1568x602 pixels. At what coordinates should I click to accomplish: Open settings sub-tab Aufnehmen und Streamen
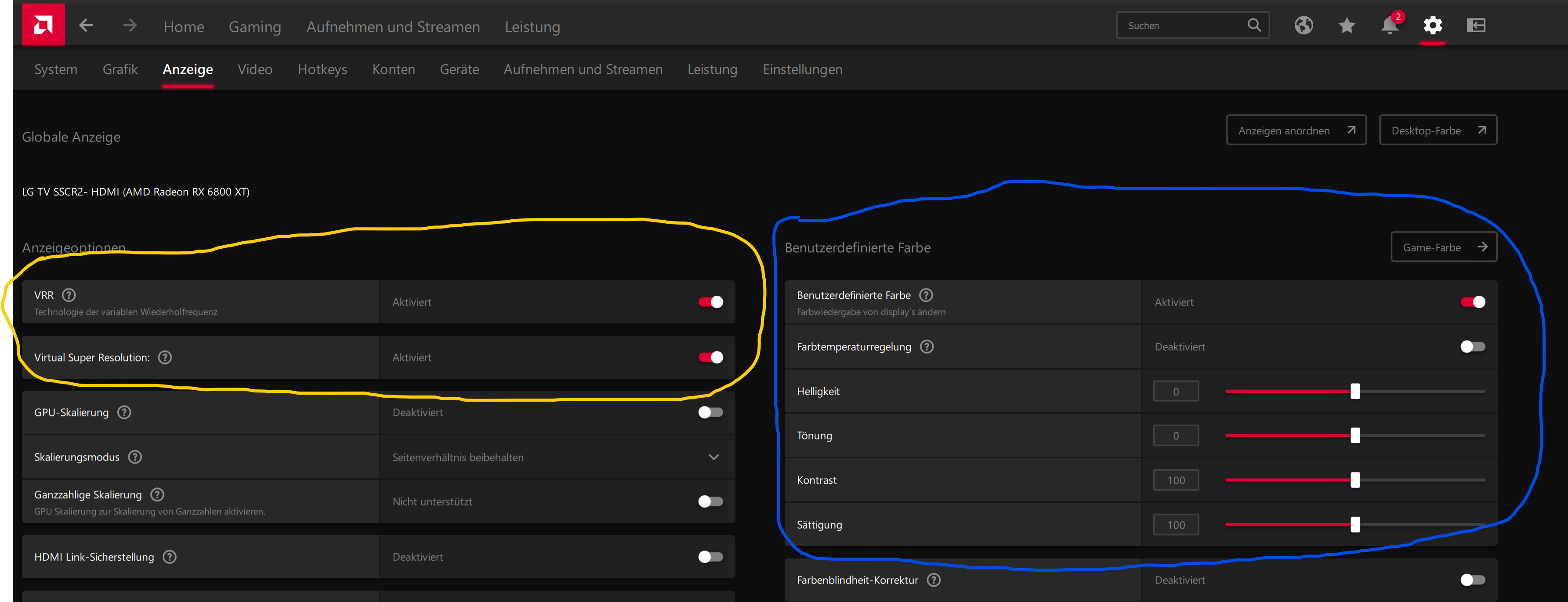click(x=583, y=69)
